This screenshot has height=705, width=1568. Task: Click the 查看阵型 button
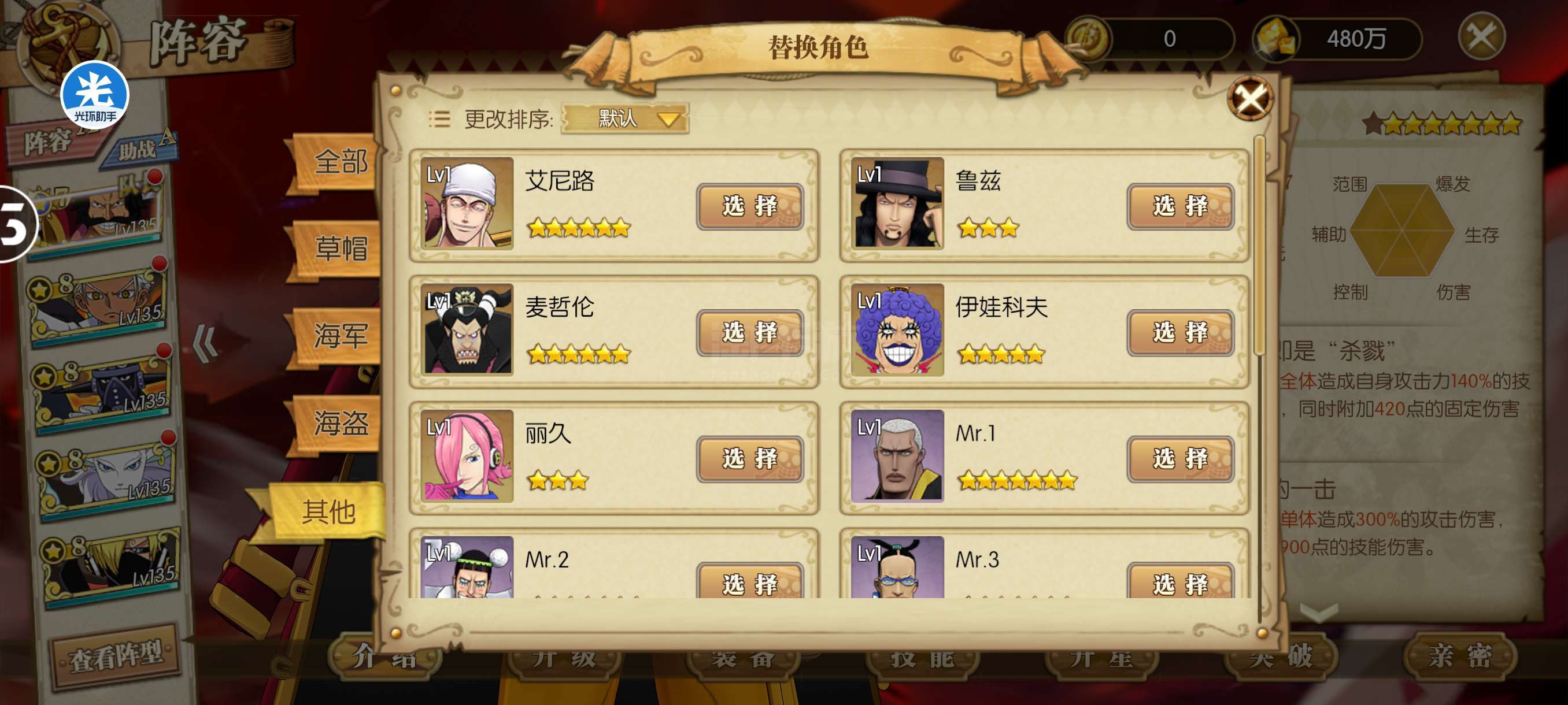[116, 657]
